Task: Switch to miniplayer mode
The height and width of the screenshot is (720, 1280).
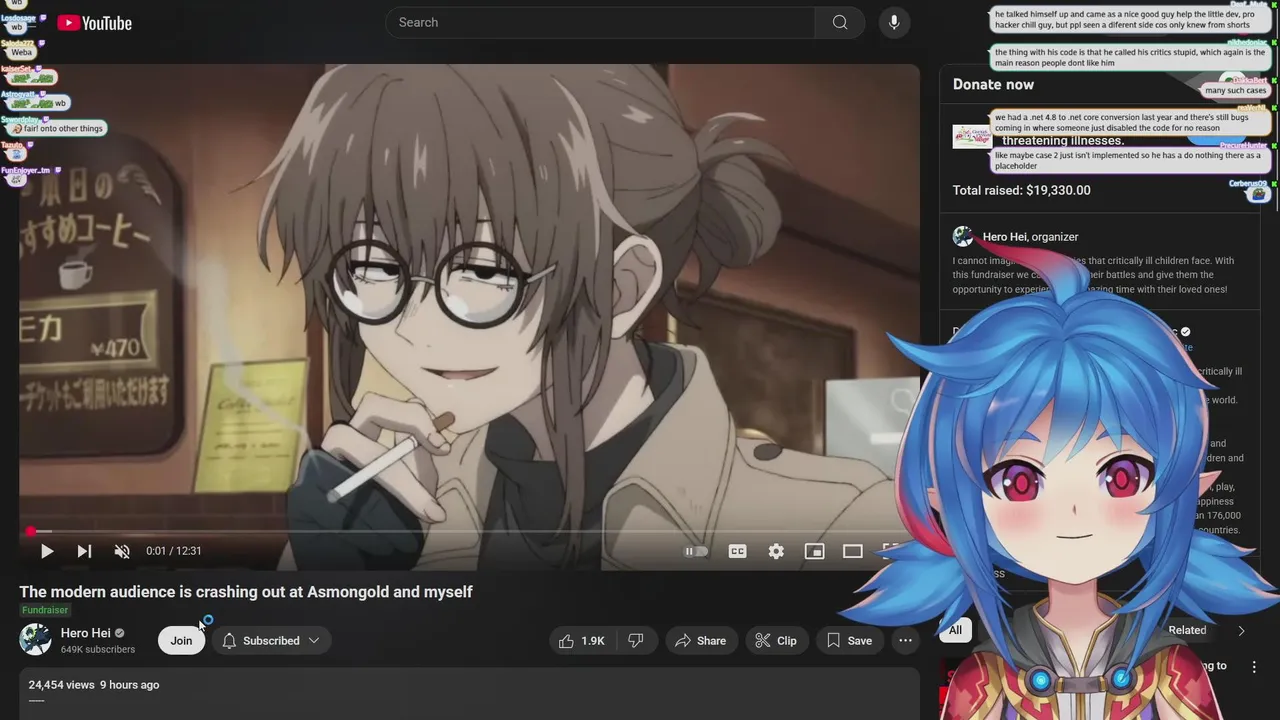Action: tap(815, 551)
